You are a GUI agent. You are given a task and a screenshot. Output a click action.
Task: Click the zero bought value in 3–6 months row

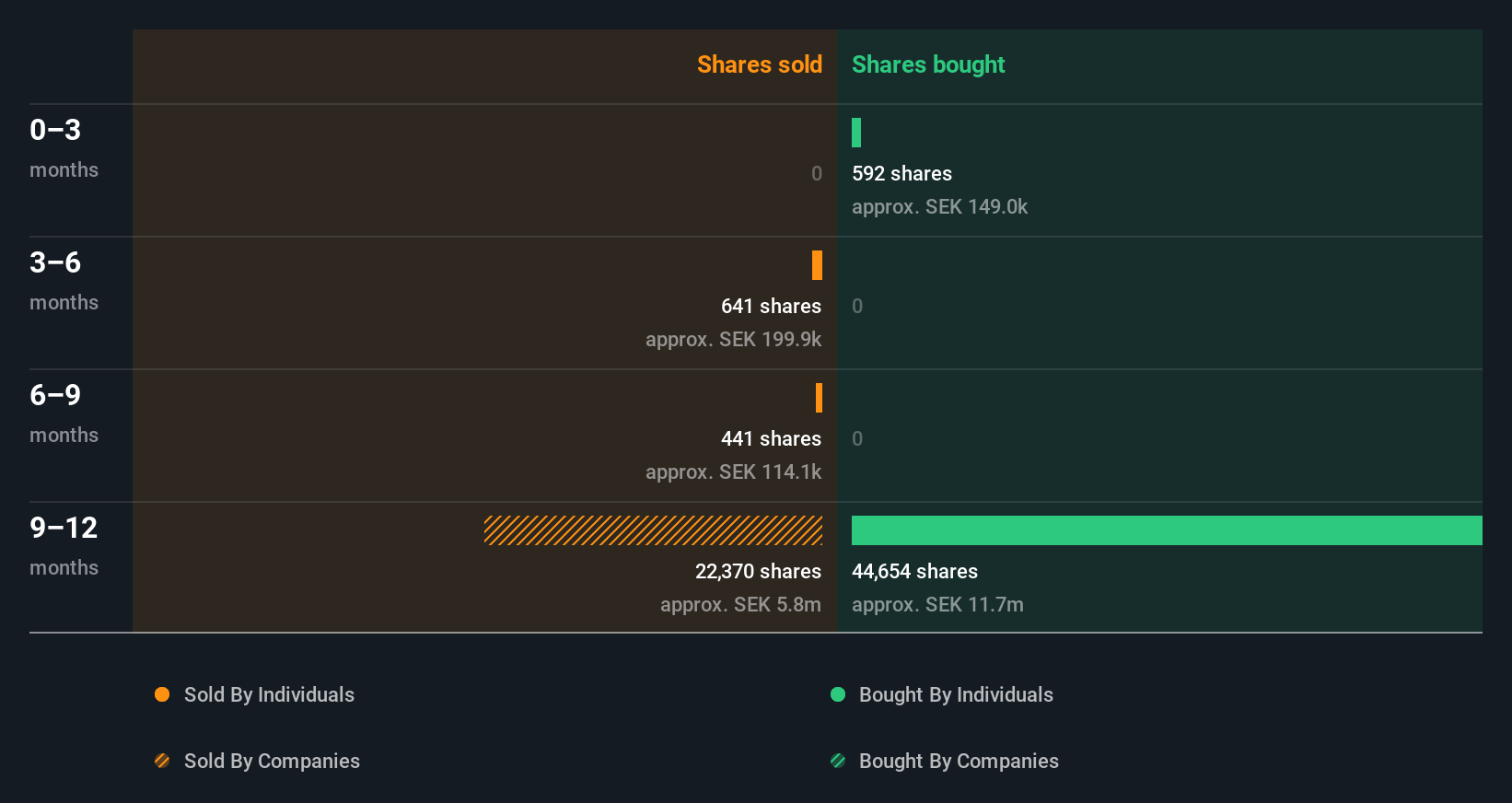click(x=857, y=306)
